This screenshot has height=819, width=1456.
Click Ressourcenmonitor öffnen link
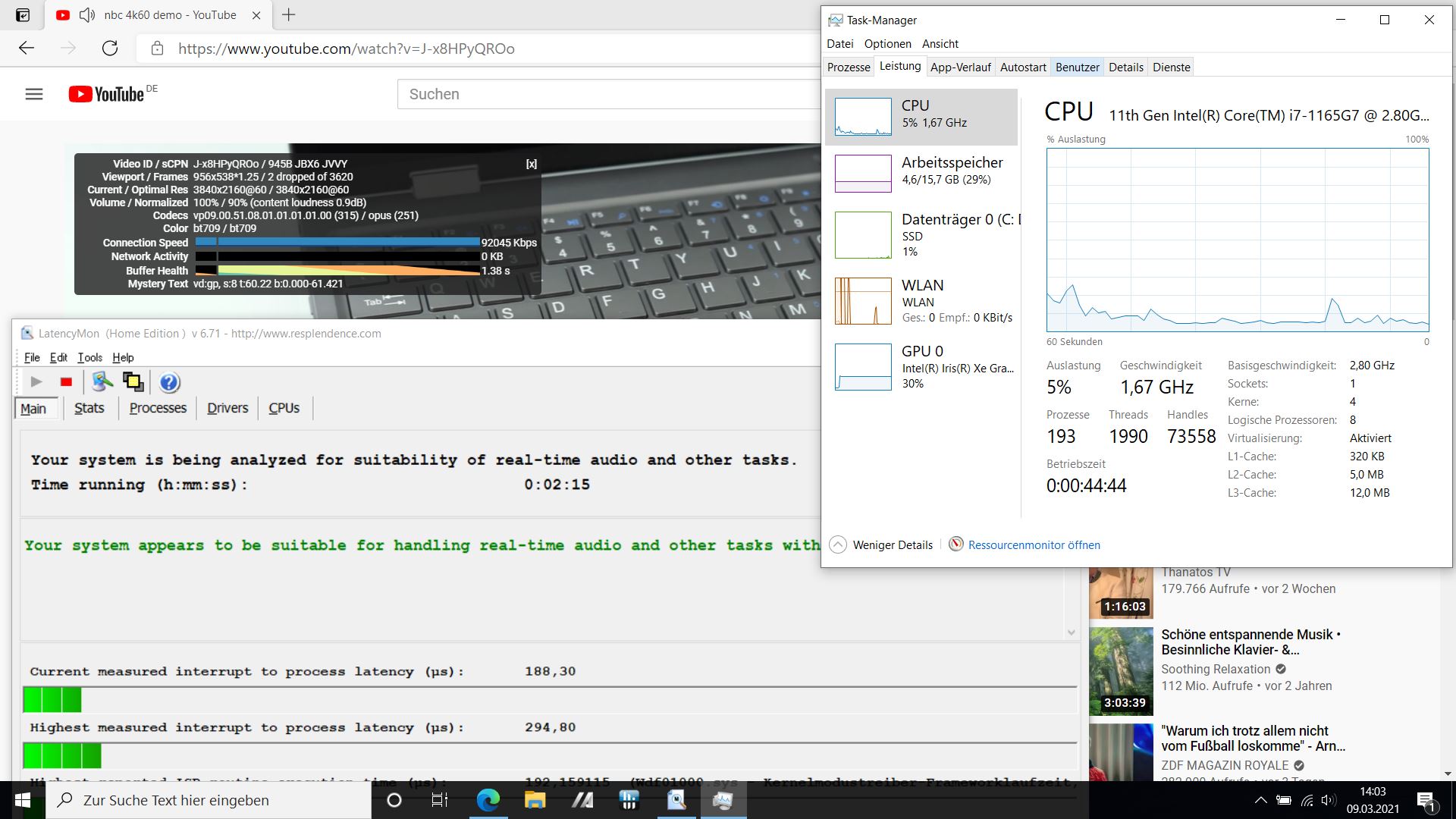click(1034, 544)
